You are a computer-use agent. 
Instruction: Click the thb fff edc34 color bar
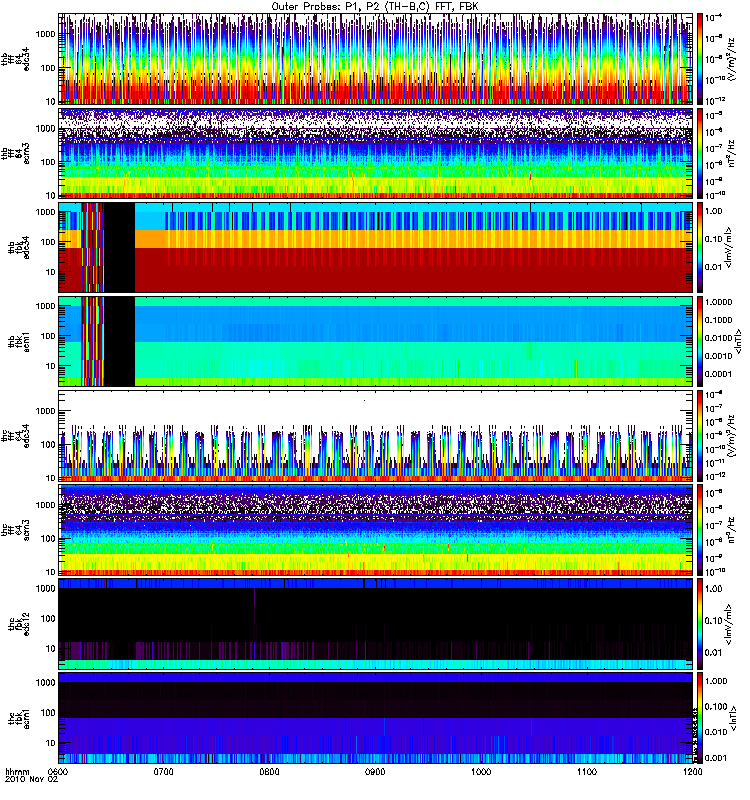pyautogui.click(x=700, y=59)
